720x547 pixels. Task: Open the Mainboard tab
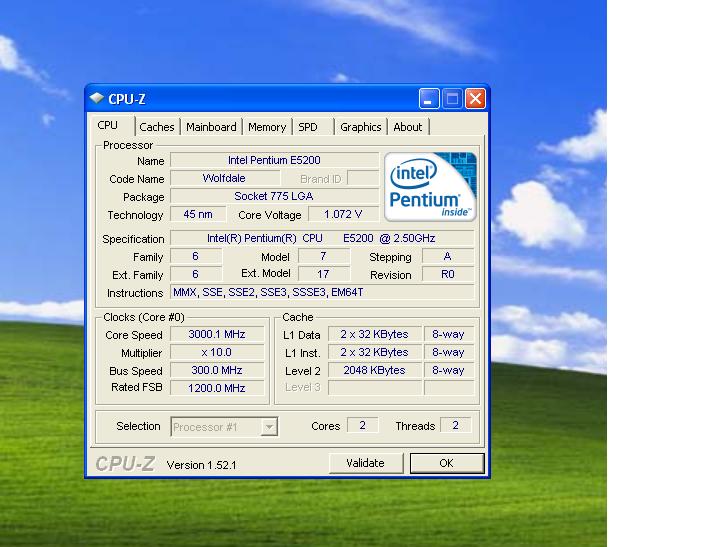click(x=211, y=127)
